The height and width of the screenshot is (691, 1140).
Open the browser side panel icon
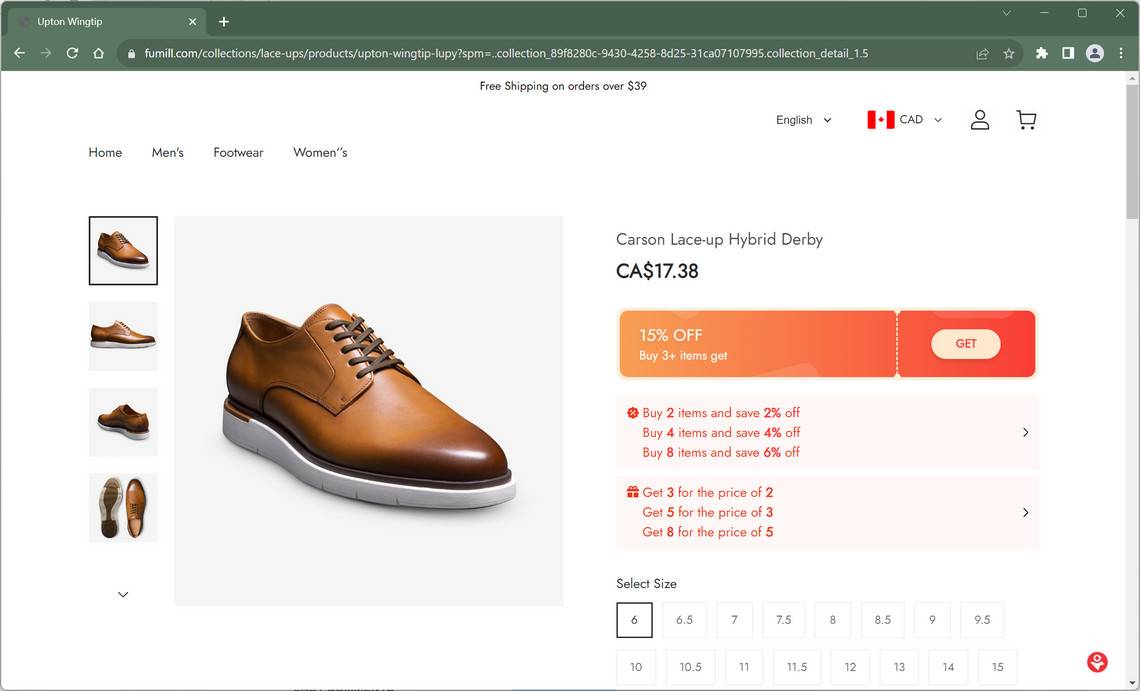[x=1068, y=53]
